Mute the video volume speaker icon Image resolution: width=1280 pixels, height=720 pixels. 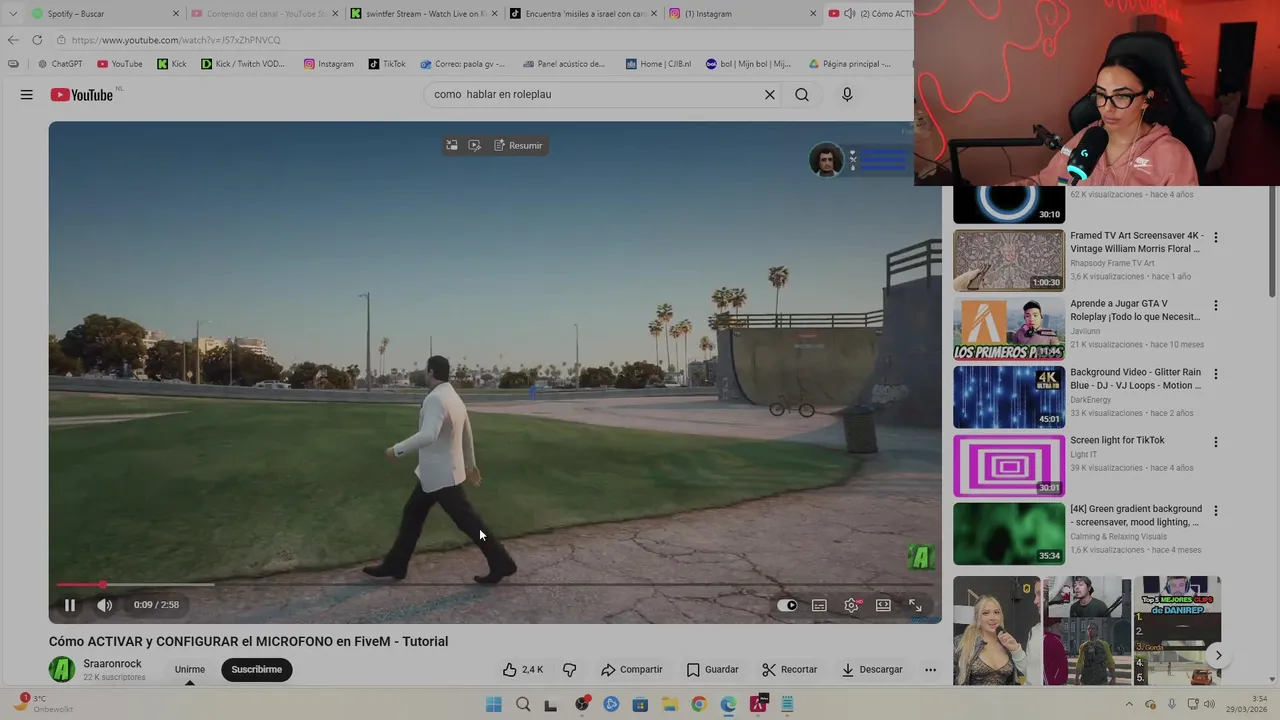click(x=105, y=605)
